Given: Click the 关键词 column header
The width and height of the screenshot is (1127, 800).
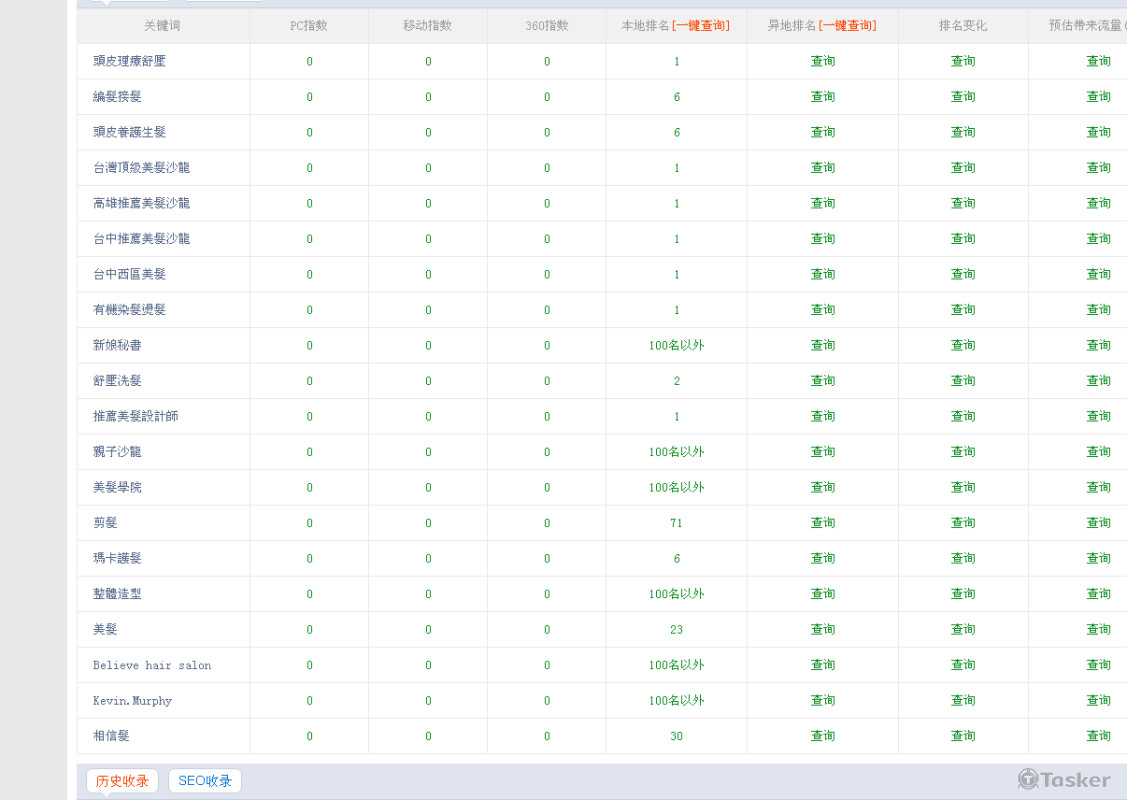Looking at the screenshot, I should [x=162, y=26].
